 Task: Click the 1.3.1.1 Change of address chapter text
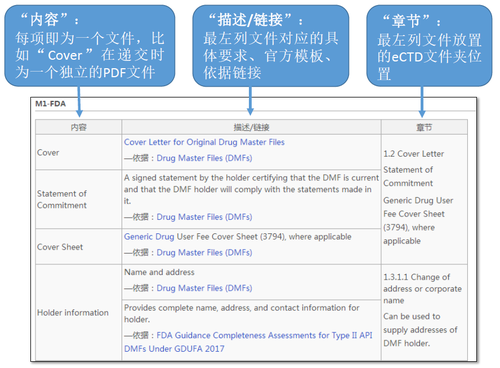422,289
